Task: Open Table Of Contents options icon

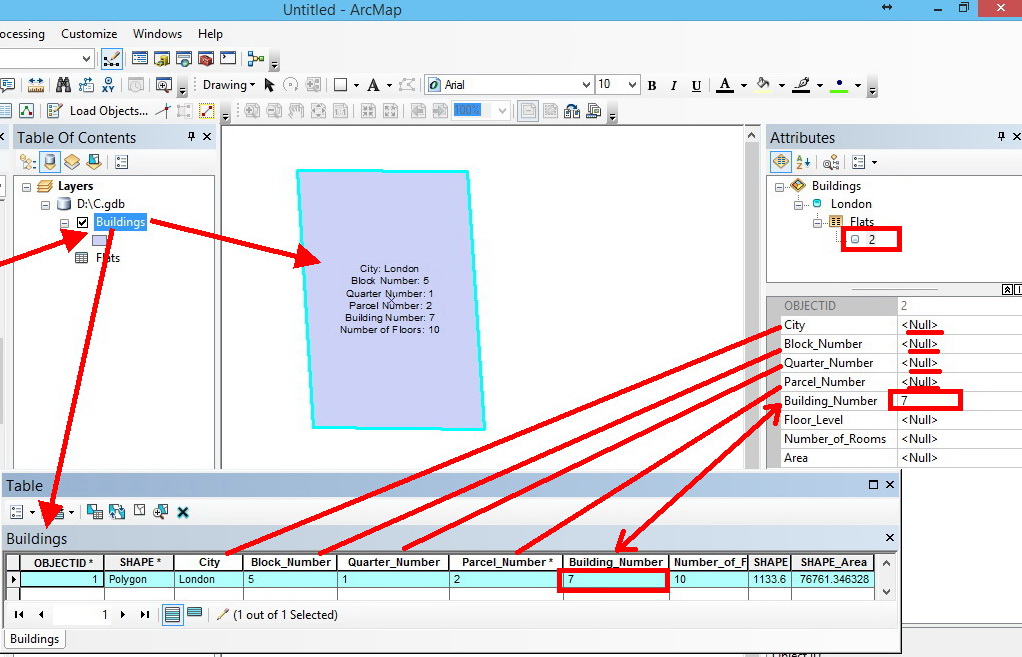Action: point(121,162)
